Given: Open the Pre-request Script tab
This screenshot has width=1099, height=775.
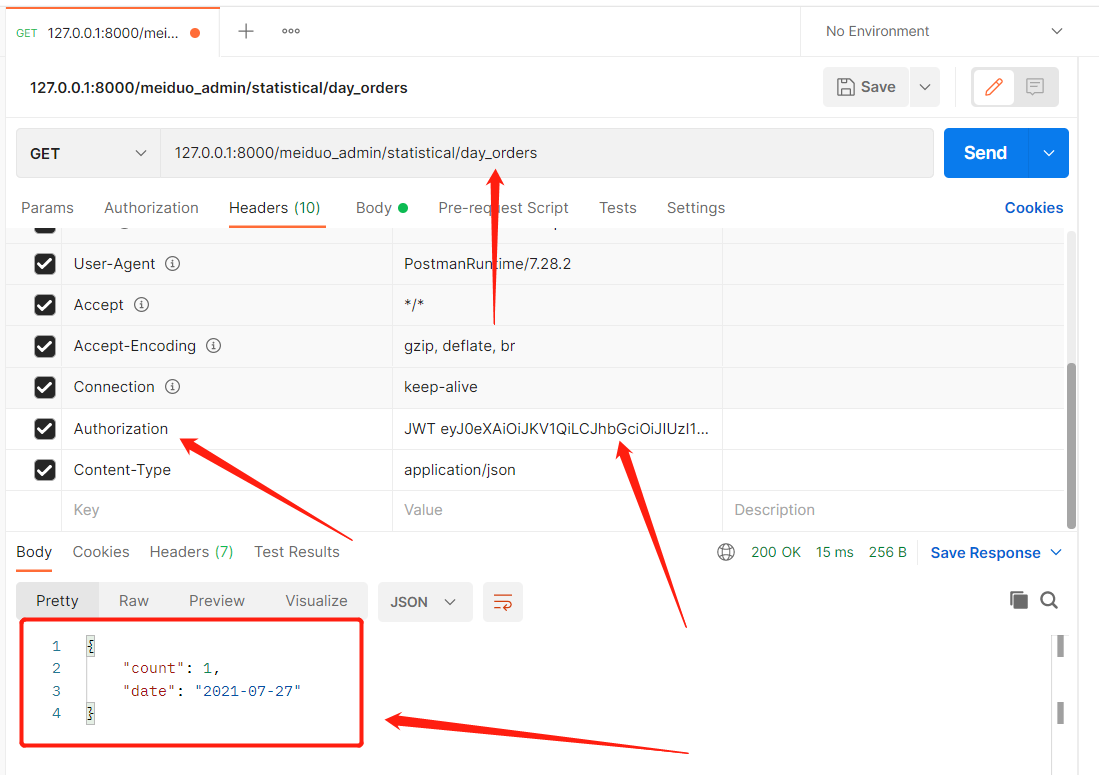Looking at the screenshot, I should click(x=503, y=208).
